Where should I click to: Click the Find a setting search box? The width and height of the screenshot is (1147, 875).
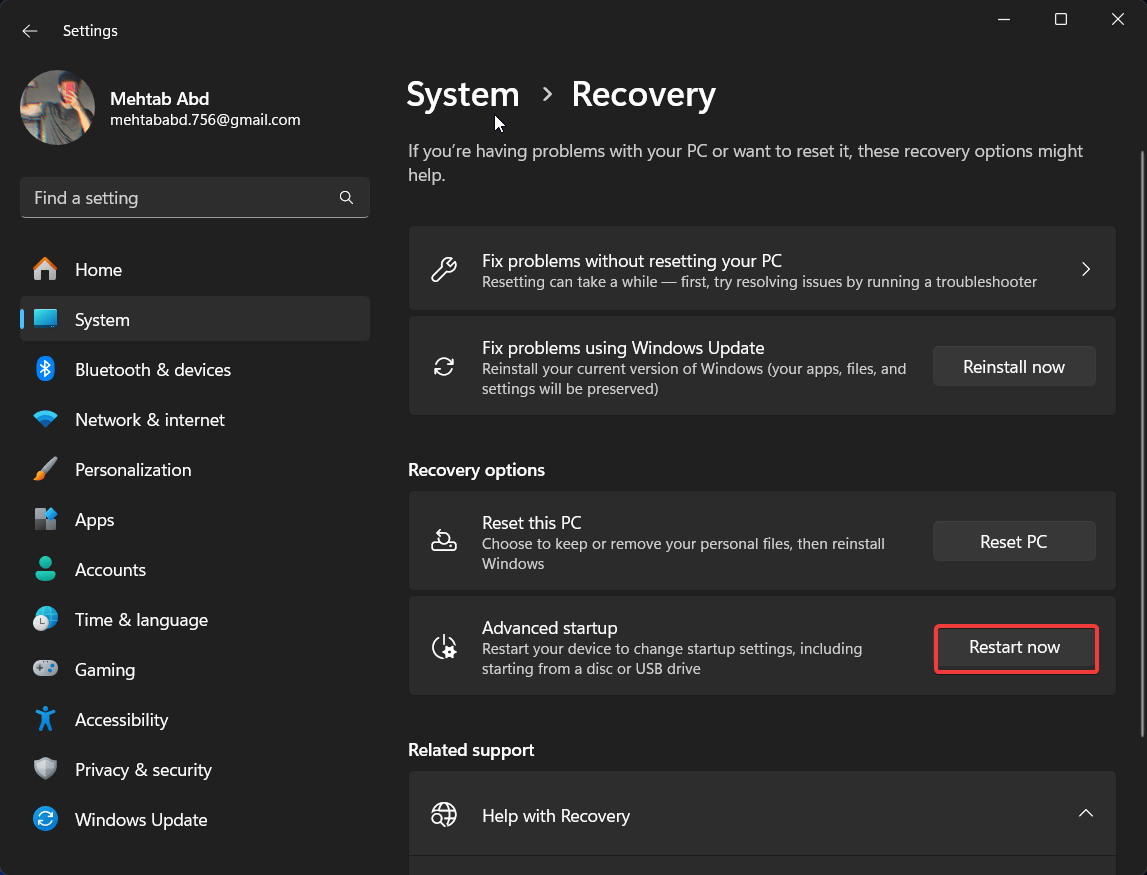click(195, 198)
